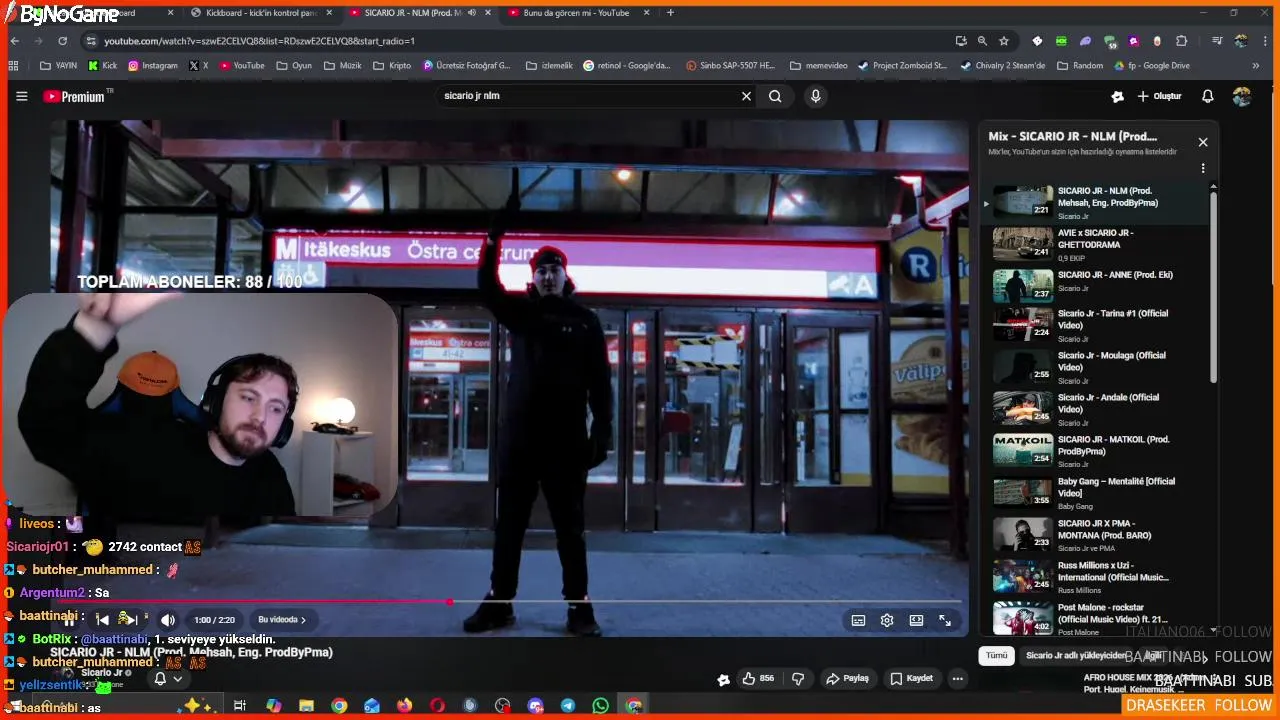
Task: Dislike the video thumbs down
Action: coord(798,678)
